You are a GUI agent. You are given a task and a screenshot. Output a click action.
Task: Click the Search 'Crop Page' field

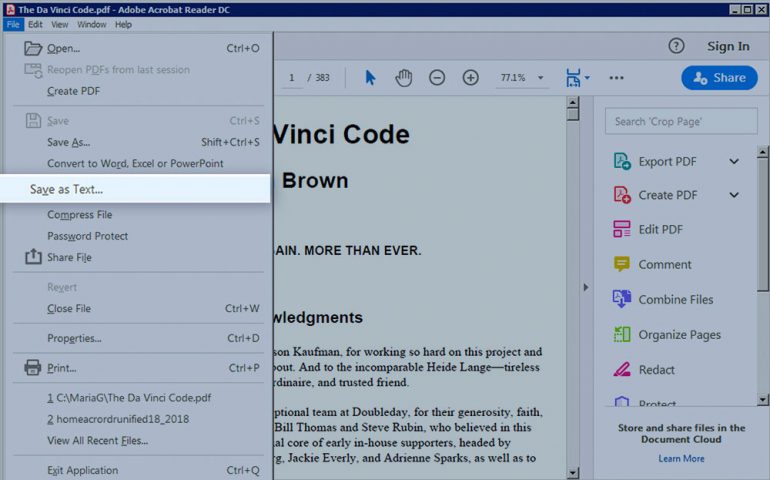[681, 121]
